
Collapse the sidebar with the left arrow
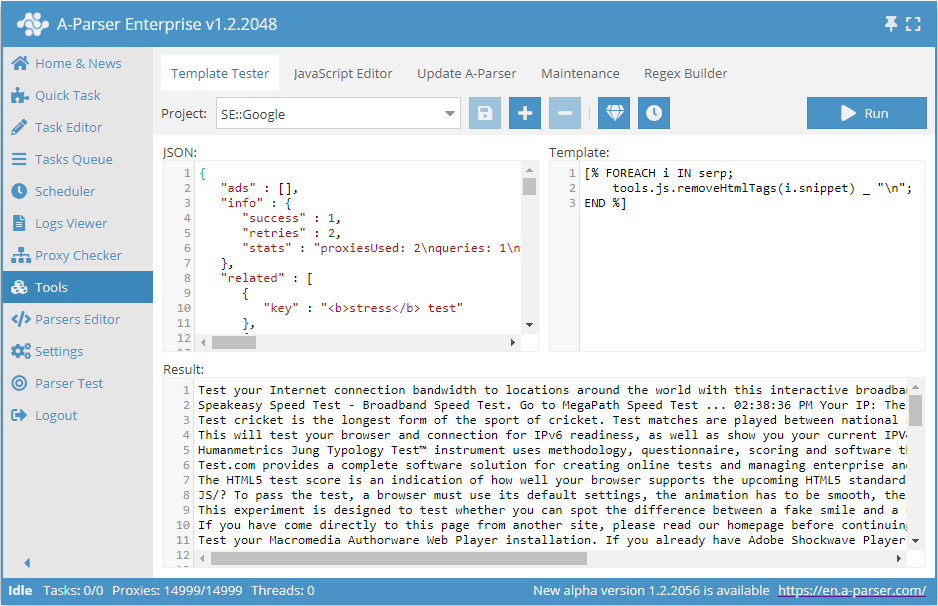pyautogui.click(x=27, y=563)
